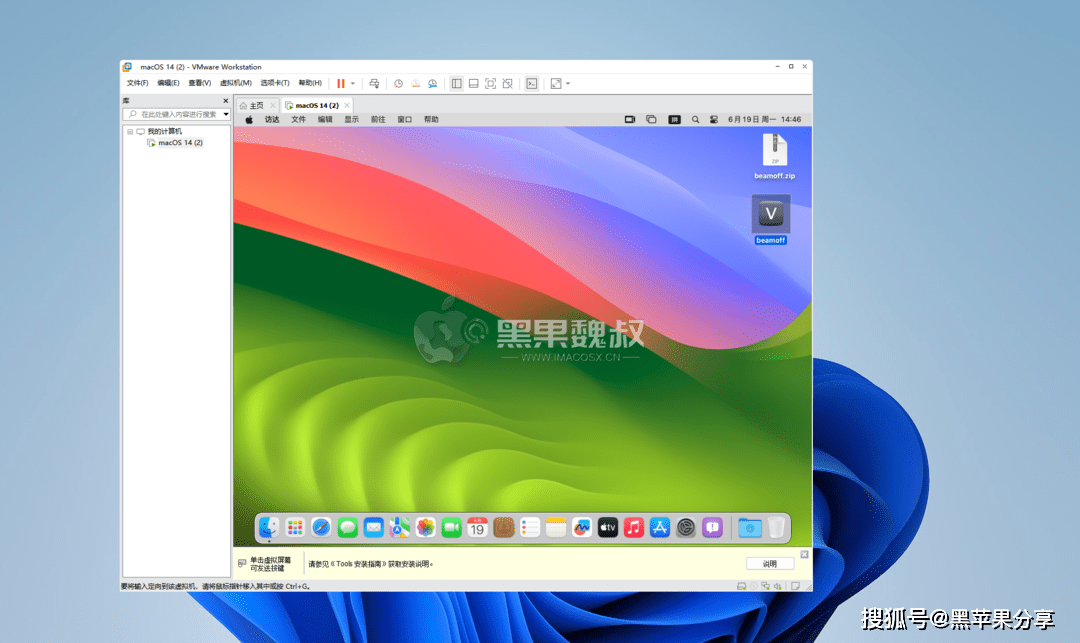Select the beamoff.zip desktop file
This screenshot has width=1080, height=643.
(774, 157)
